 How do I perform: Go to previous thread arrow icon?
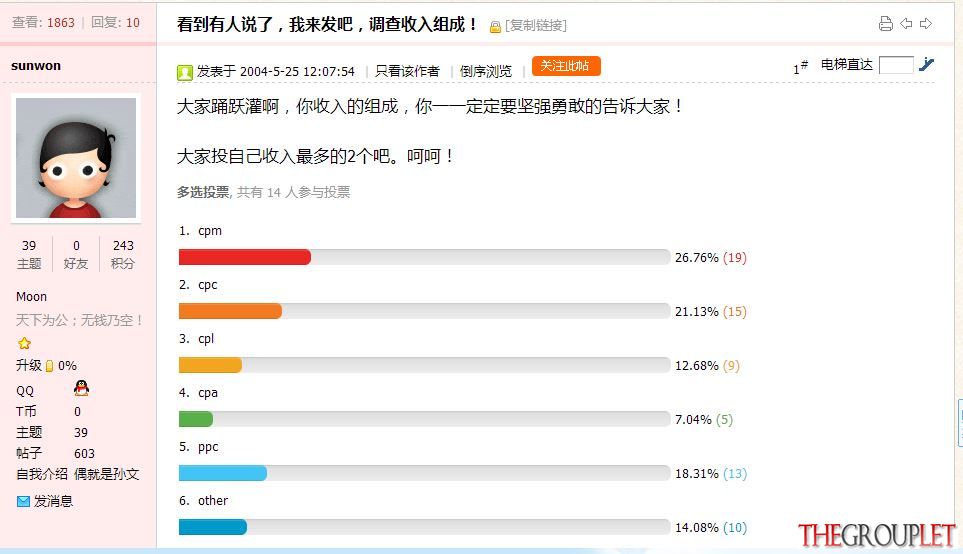[x=906, y=24]
